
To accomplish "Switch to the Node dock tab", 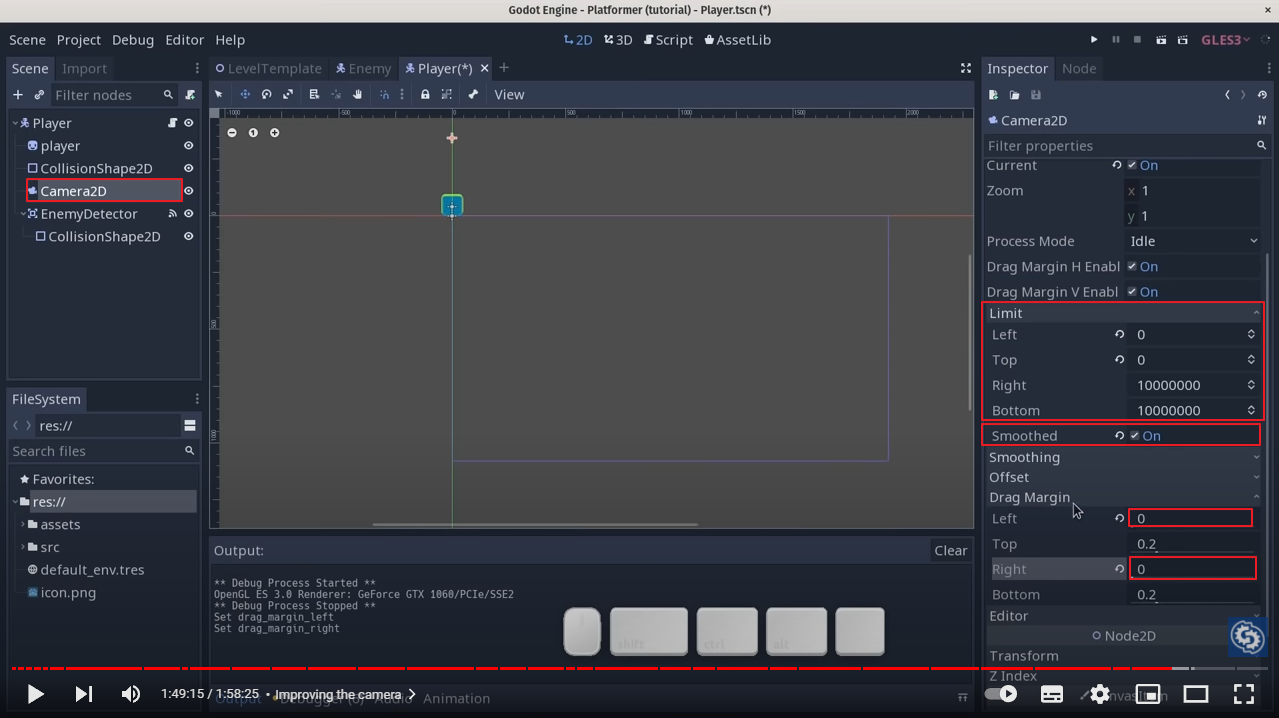I will tap(1079, 68).
